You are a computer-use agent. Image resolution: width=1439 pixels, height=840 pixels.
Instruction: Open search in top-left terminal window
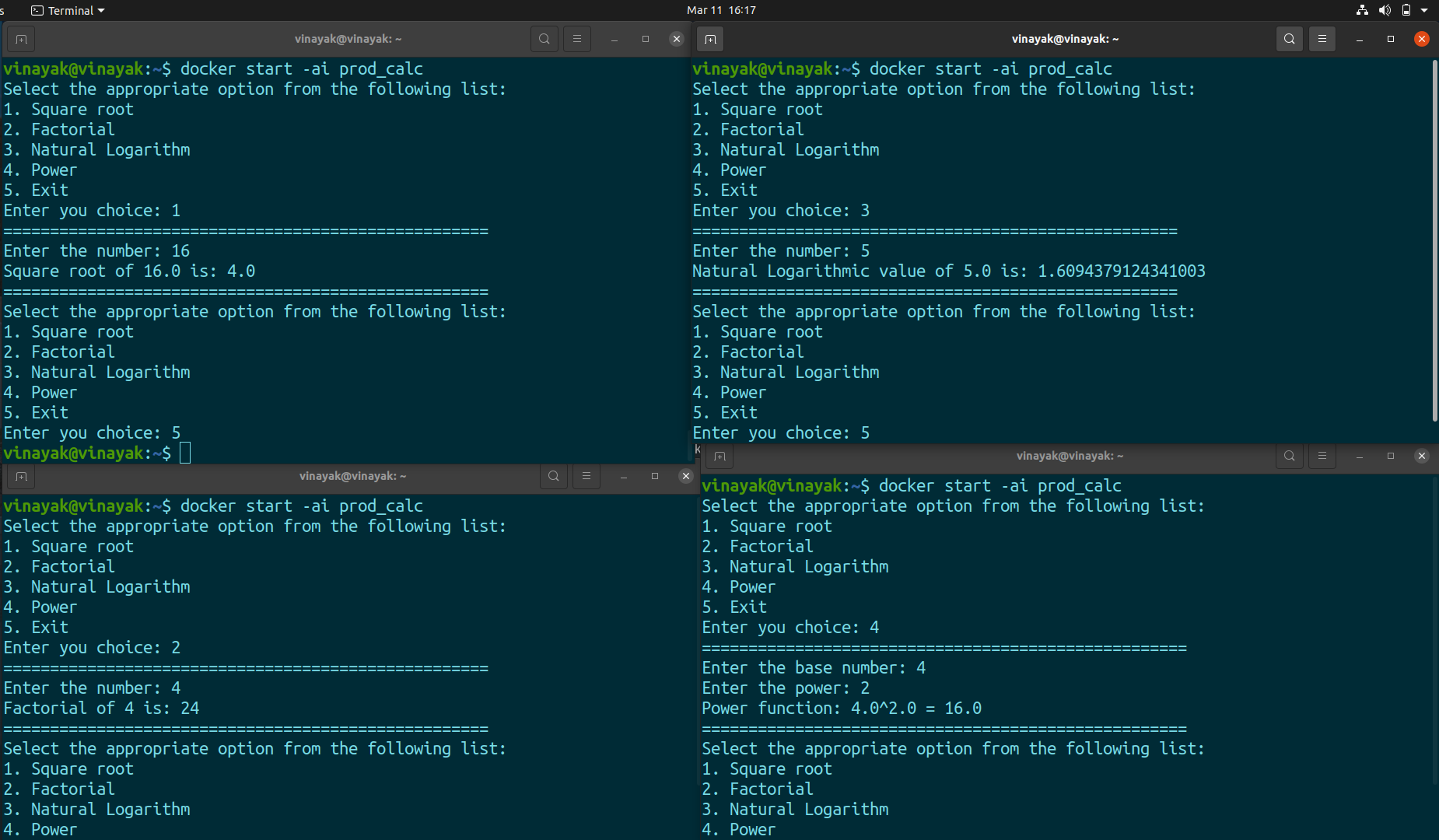pos(544,39)
